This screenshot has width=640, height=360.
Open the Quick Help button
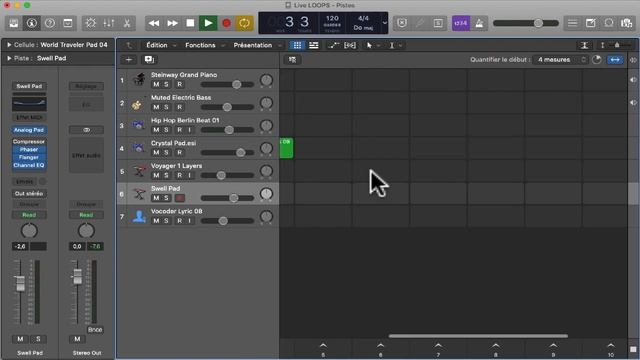click(x=50, y=23)
